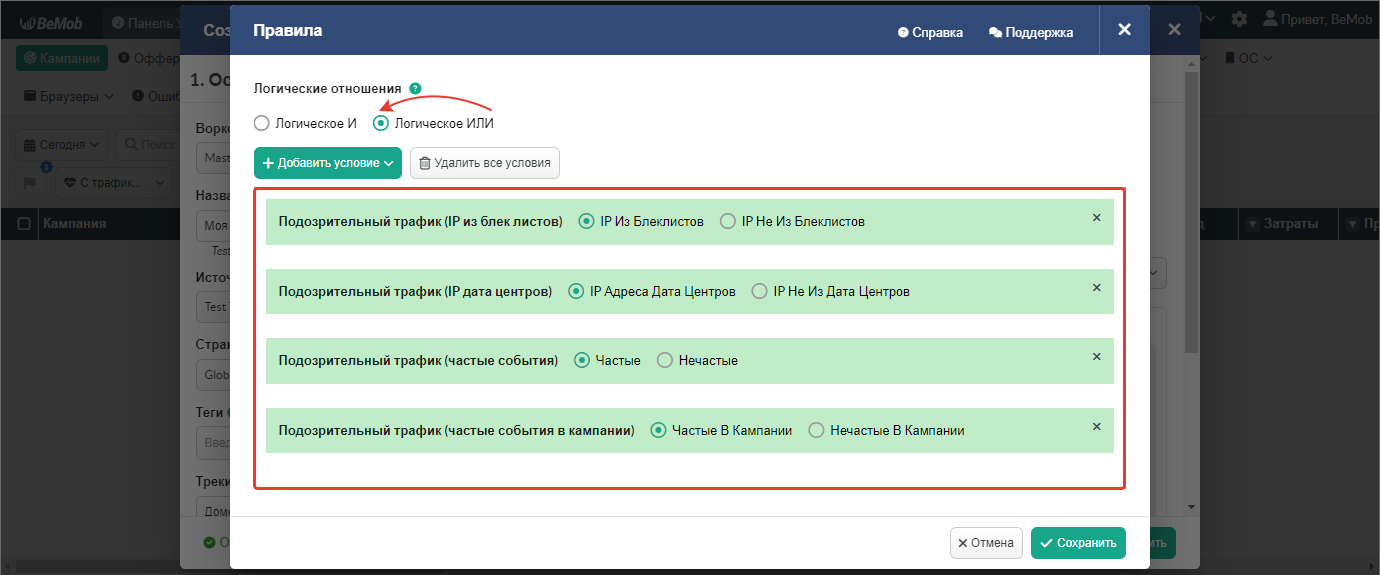Click Удалить все условия button
This screenshot has width=1380, height=575.
point(485,163)
